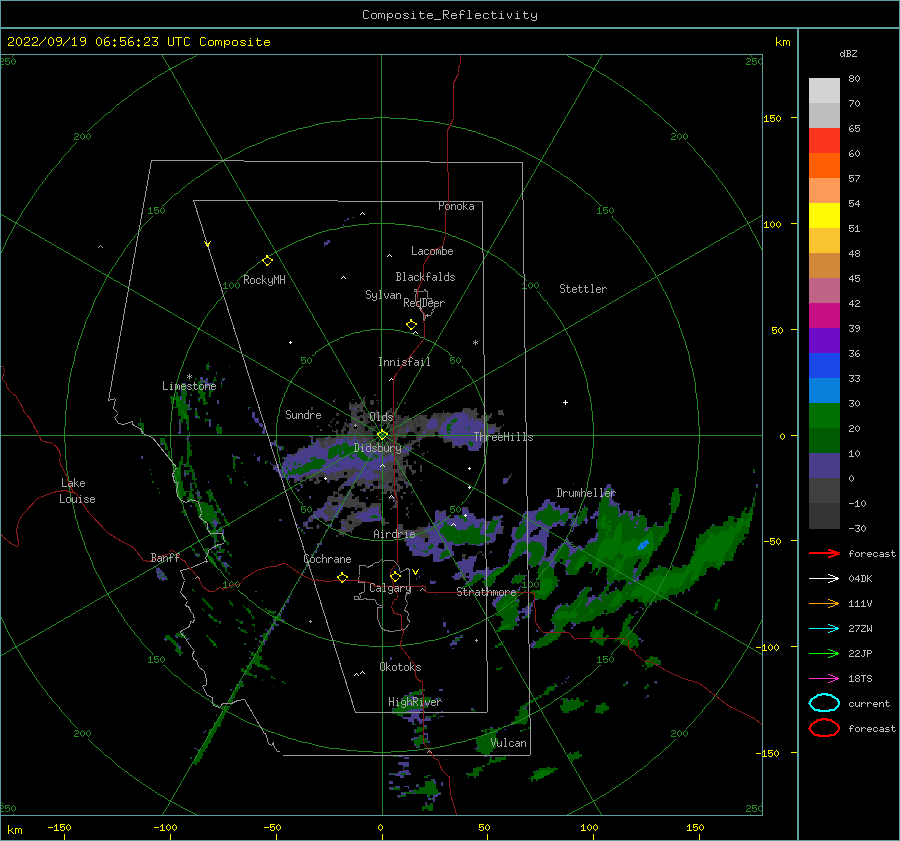Click the red forecast arrow in legend
The height and width of the screenshot is (841, 900).
[x=824, y=553]
